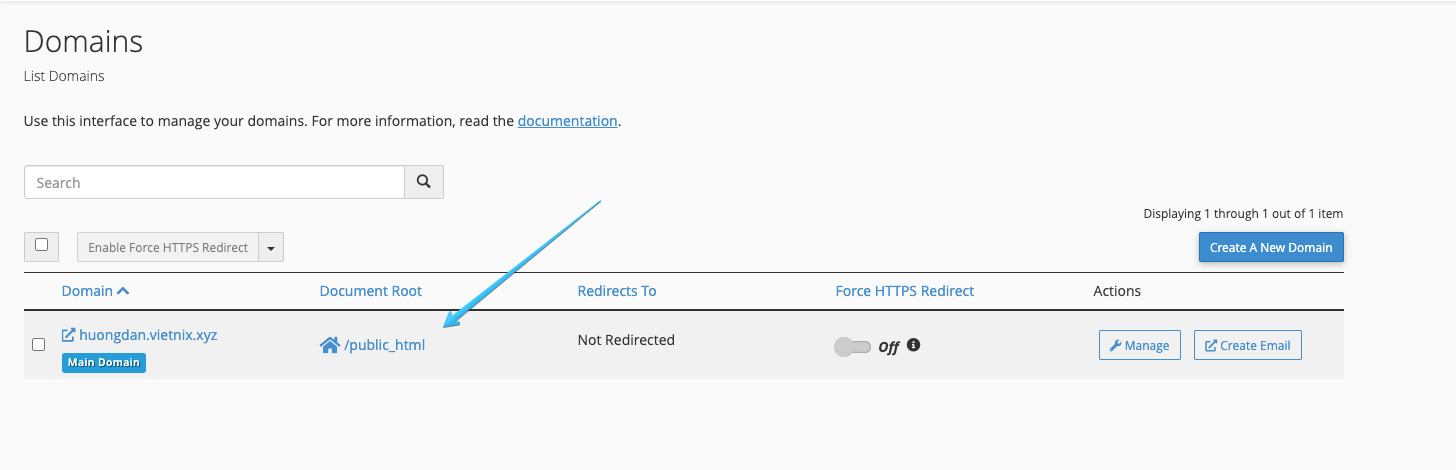Image resolution: width=1456 pixels, height=470 pixels.
Task: Open the /public_html document root link
Action: [x=385, y=346]
